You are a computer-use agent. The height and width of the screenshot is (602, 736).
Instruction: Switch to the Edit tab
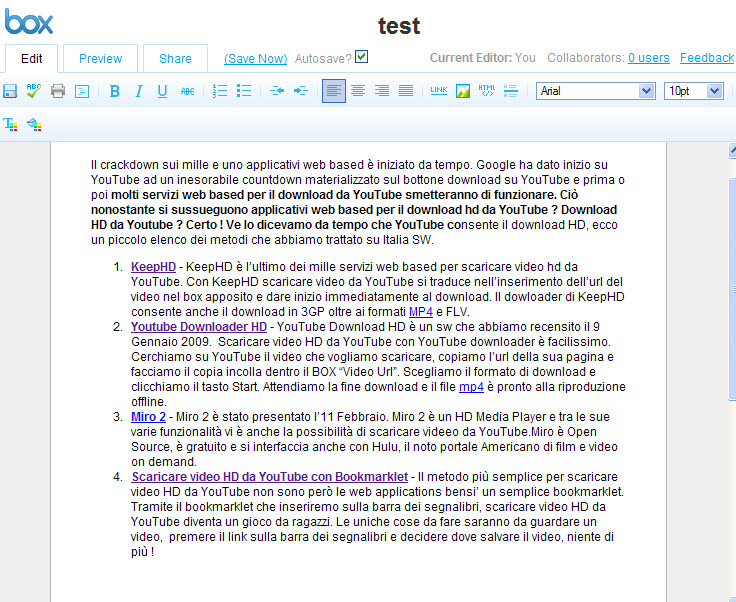[x=31, y=59]
